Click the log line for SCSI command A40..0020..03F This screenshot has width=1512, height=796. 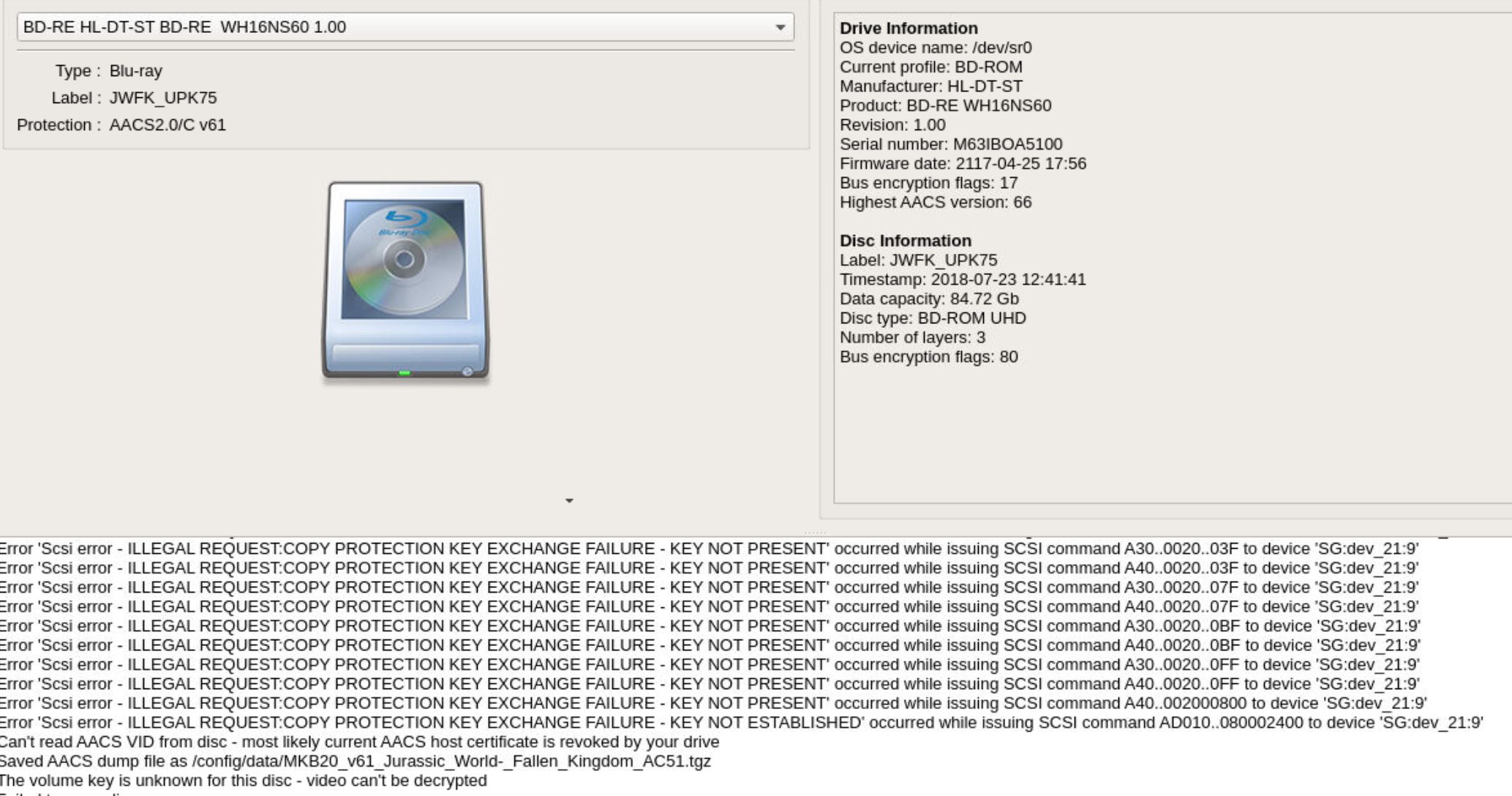tap(710, 568)
